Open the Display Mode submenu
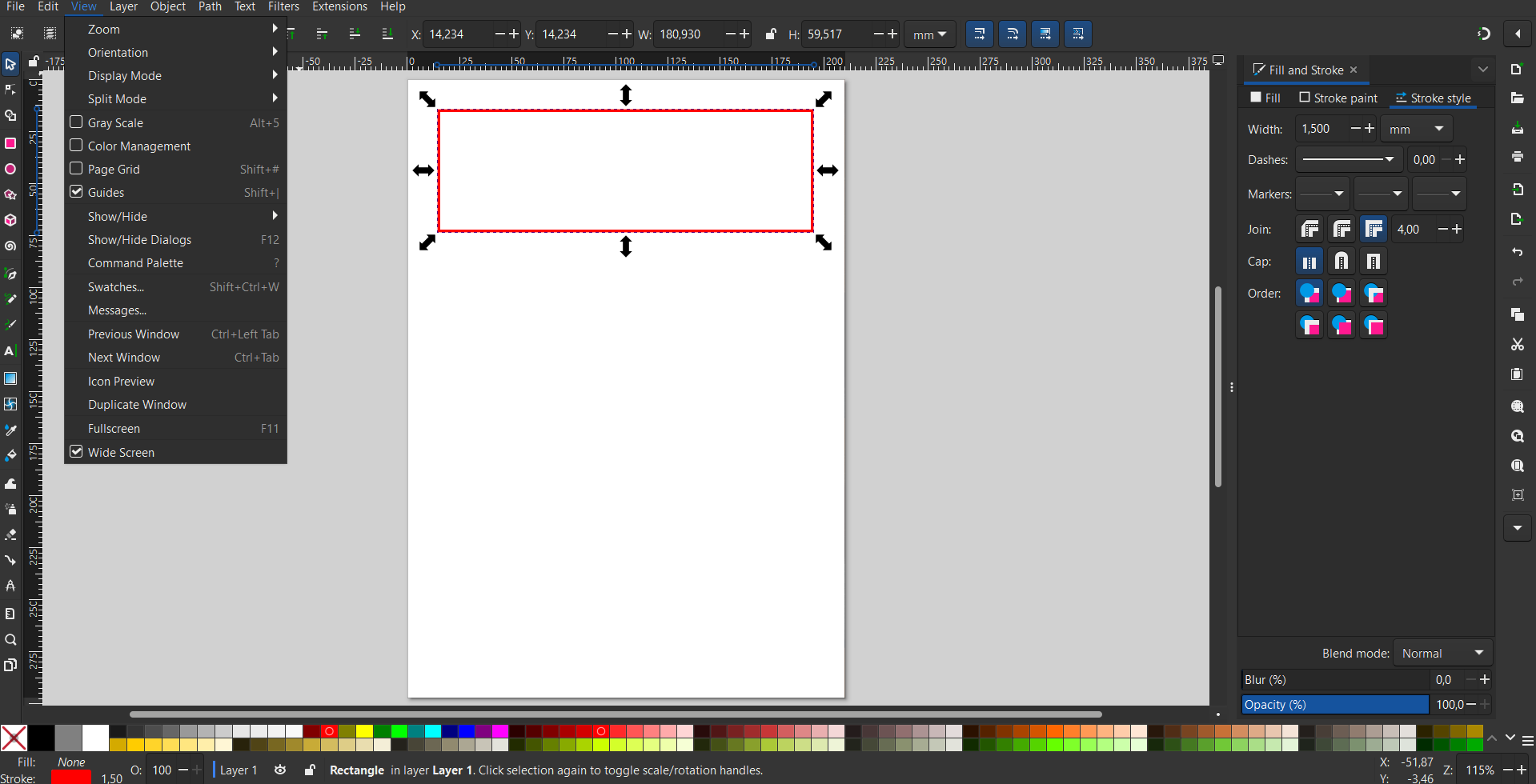This screenshot has width=1536, height=784. pyautogui.click(x=125, y=76)
